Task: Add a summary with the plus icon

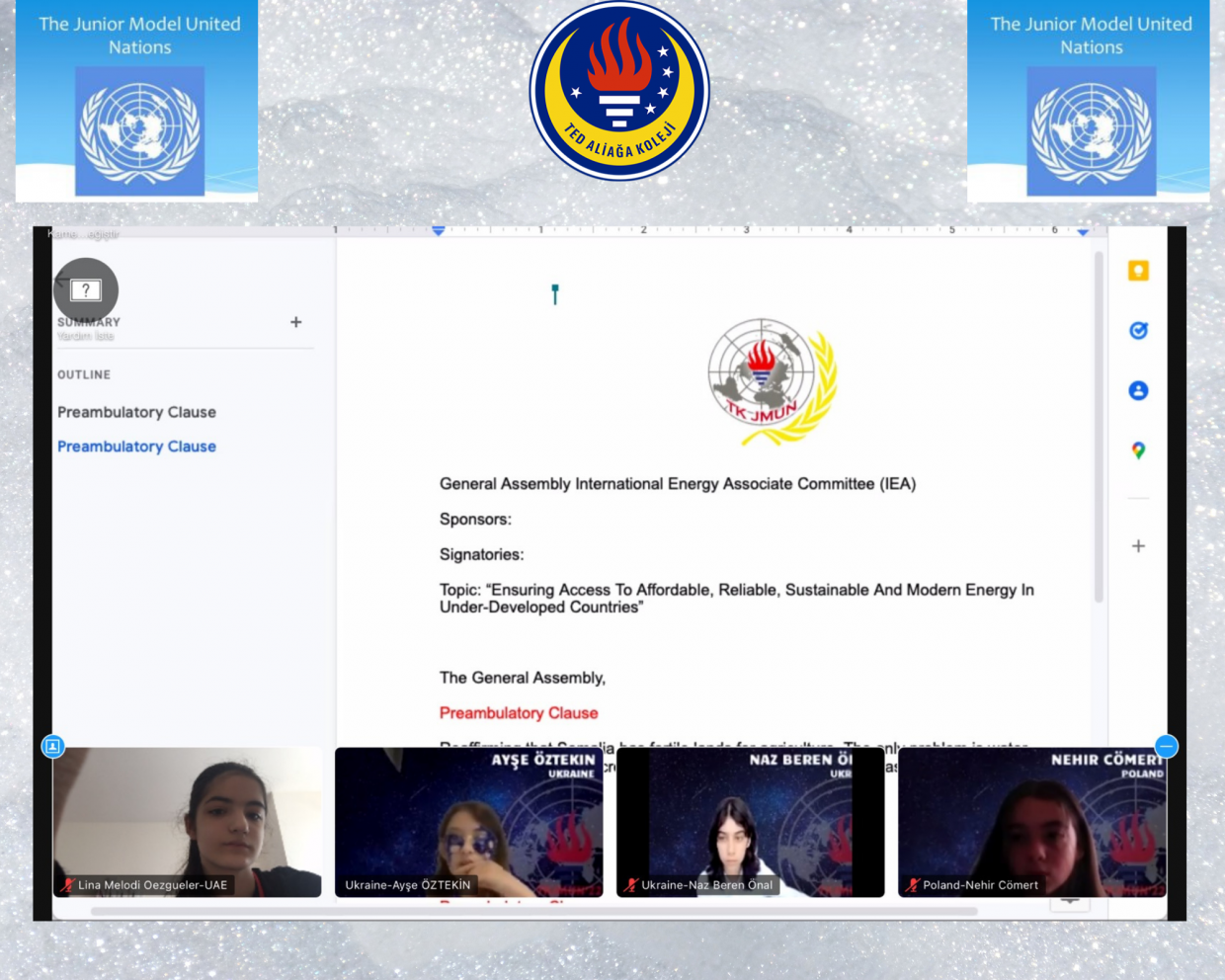Action: coord(295,322)
